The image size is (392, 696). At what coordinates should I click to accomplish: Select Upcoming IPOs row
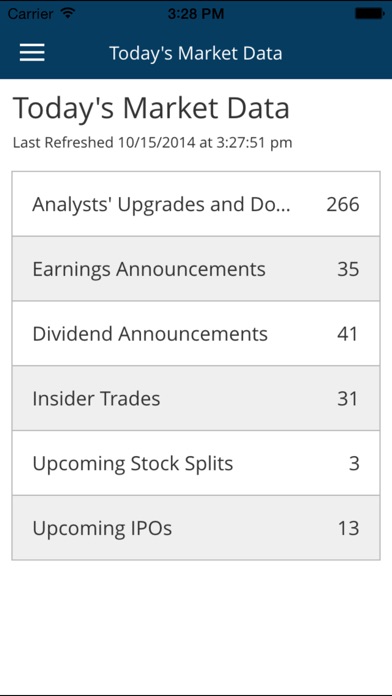tap(196, 528)
